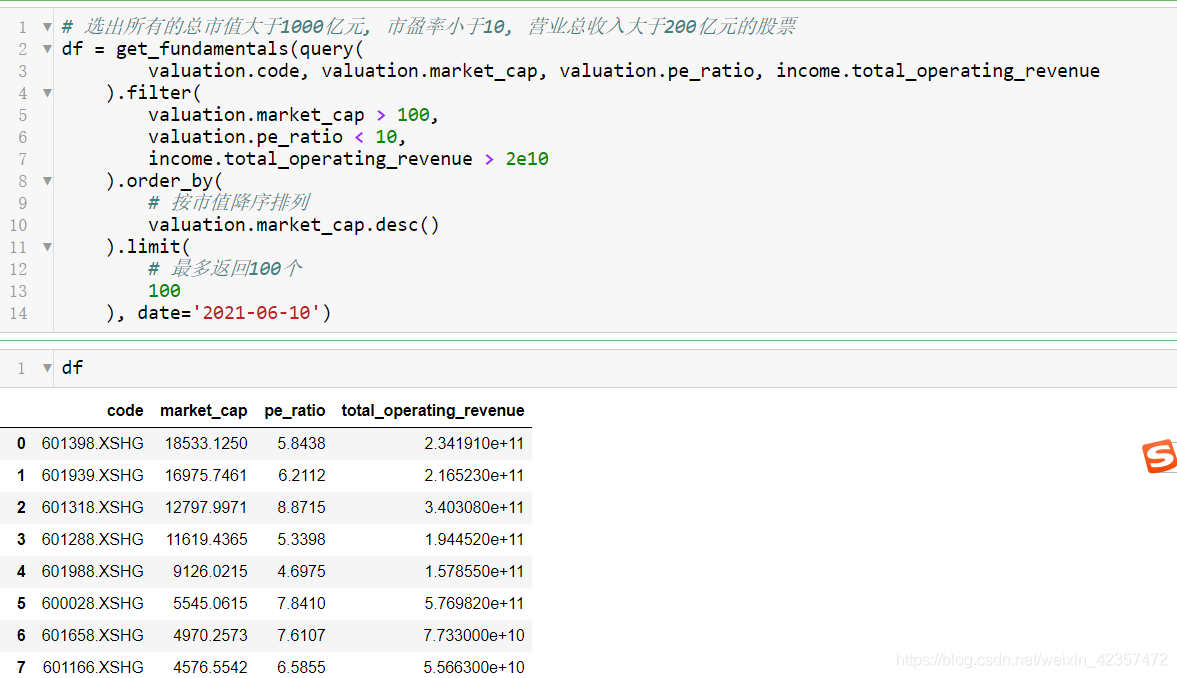Select the cell 601398.XSHG
The height and width of the screenshot is (678, 1177).
(x=92, y=444)
